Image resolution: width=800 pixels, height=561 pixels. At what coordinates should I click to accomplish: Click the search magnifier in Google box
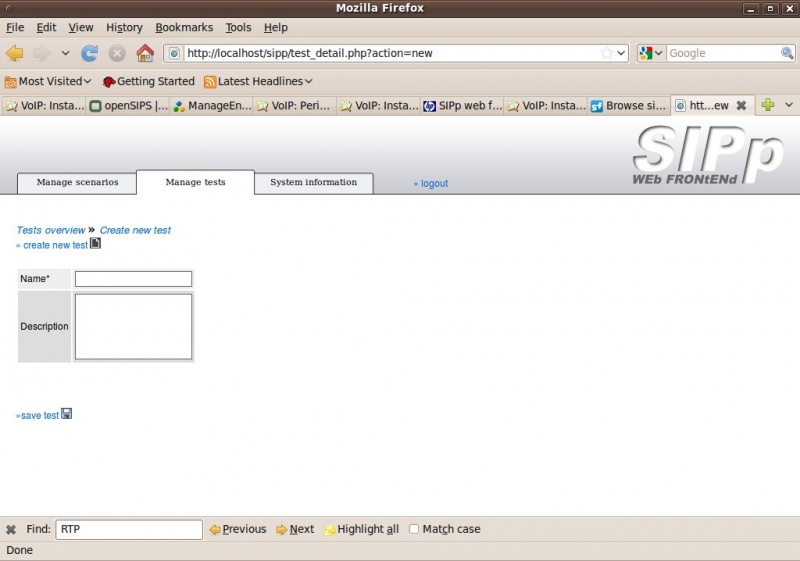(787, 53)
